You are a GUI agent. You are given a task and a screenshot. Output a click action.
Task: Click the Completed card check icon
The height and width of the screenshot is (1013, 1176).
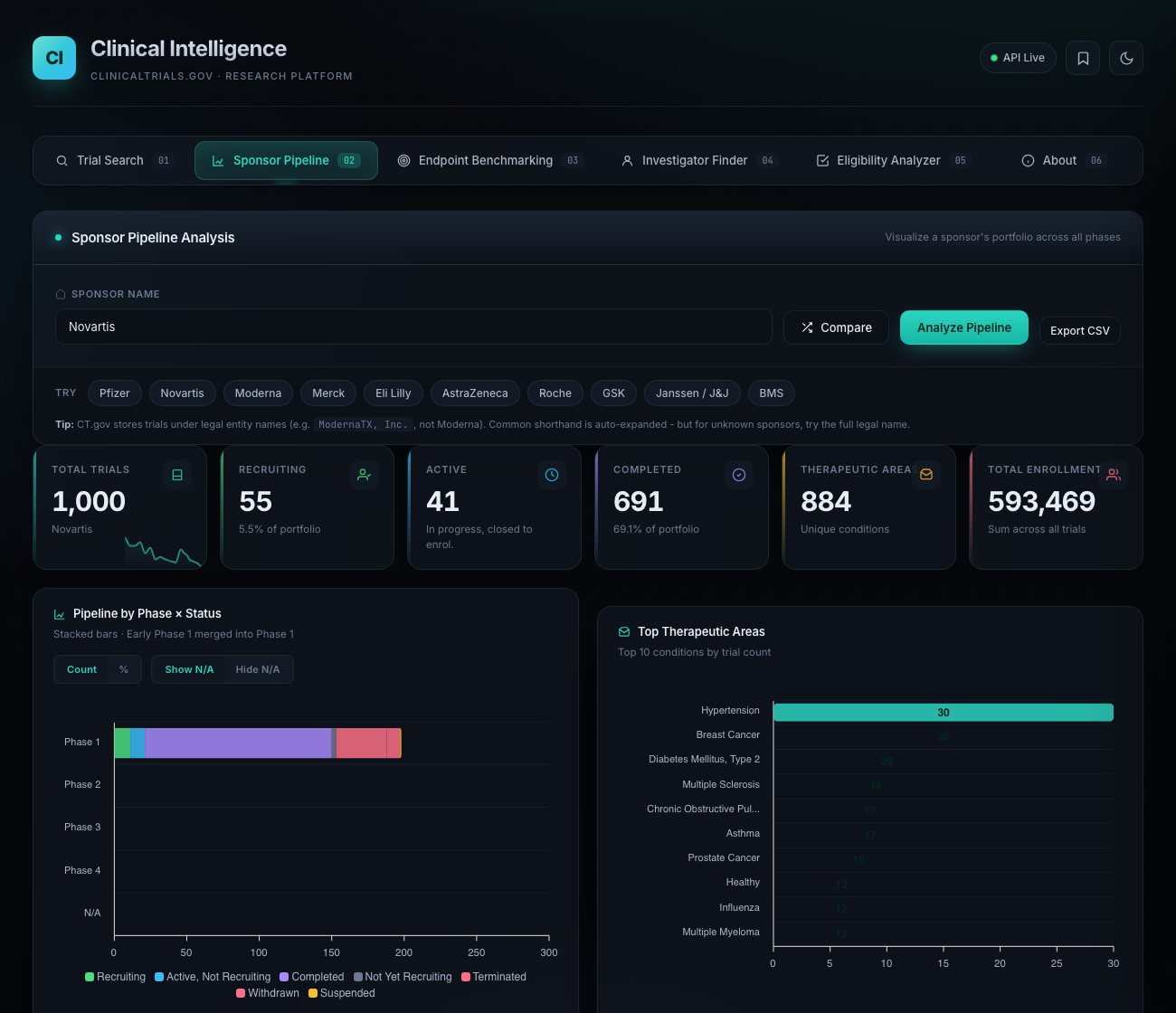click(x=739, y=475)
